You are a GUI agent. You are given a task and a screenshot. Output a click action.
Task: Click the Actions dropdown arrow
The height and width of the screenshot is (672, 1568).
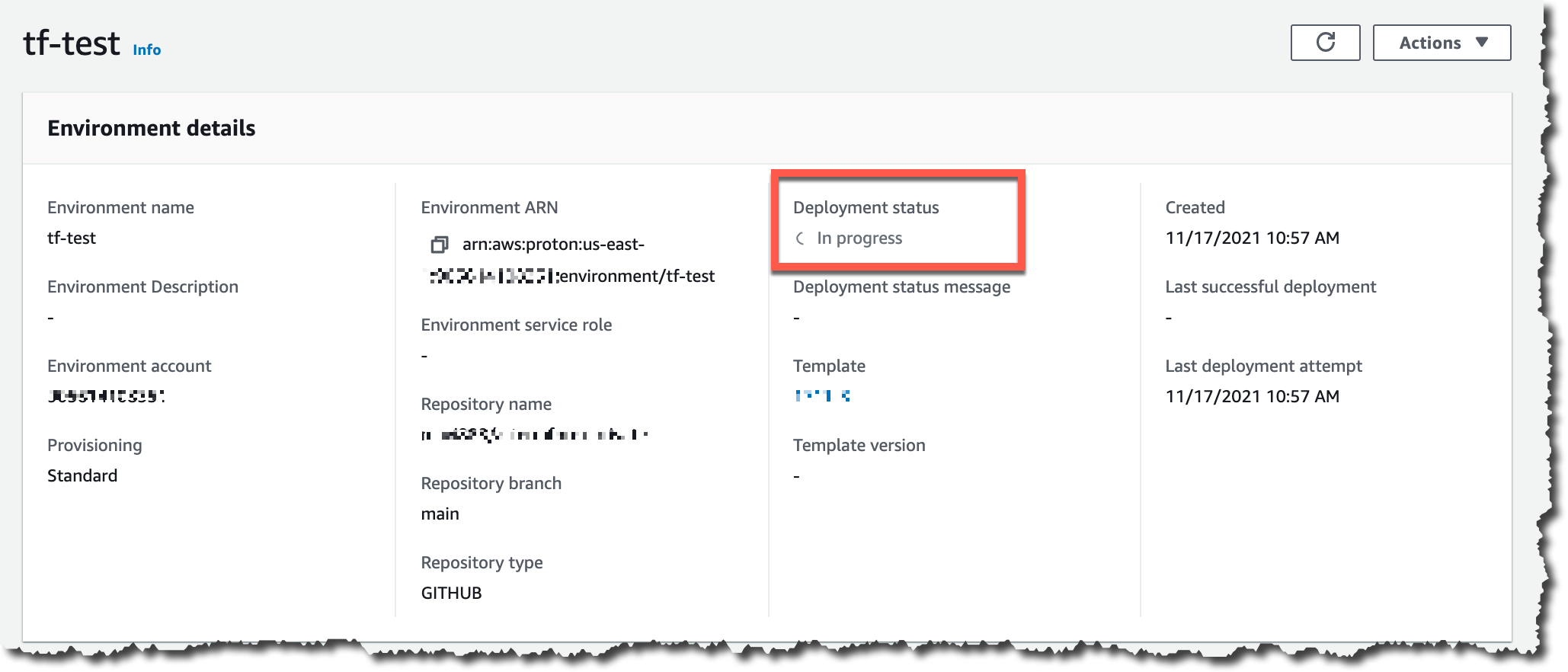(1482, 43)
